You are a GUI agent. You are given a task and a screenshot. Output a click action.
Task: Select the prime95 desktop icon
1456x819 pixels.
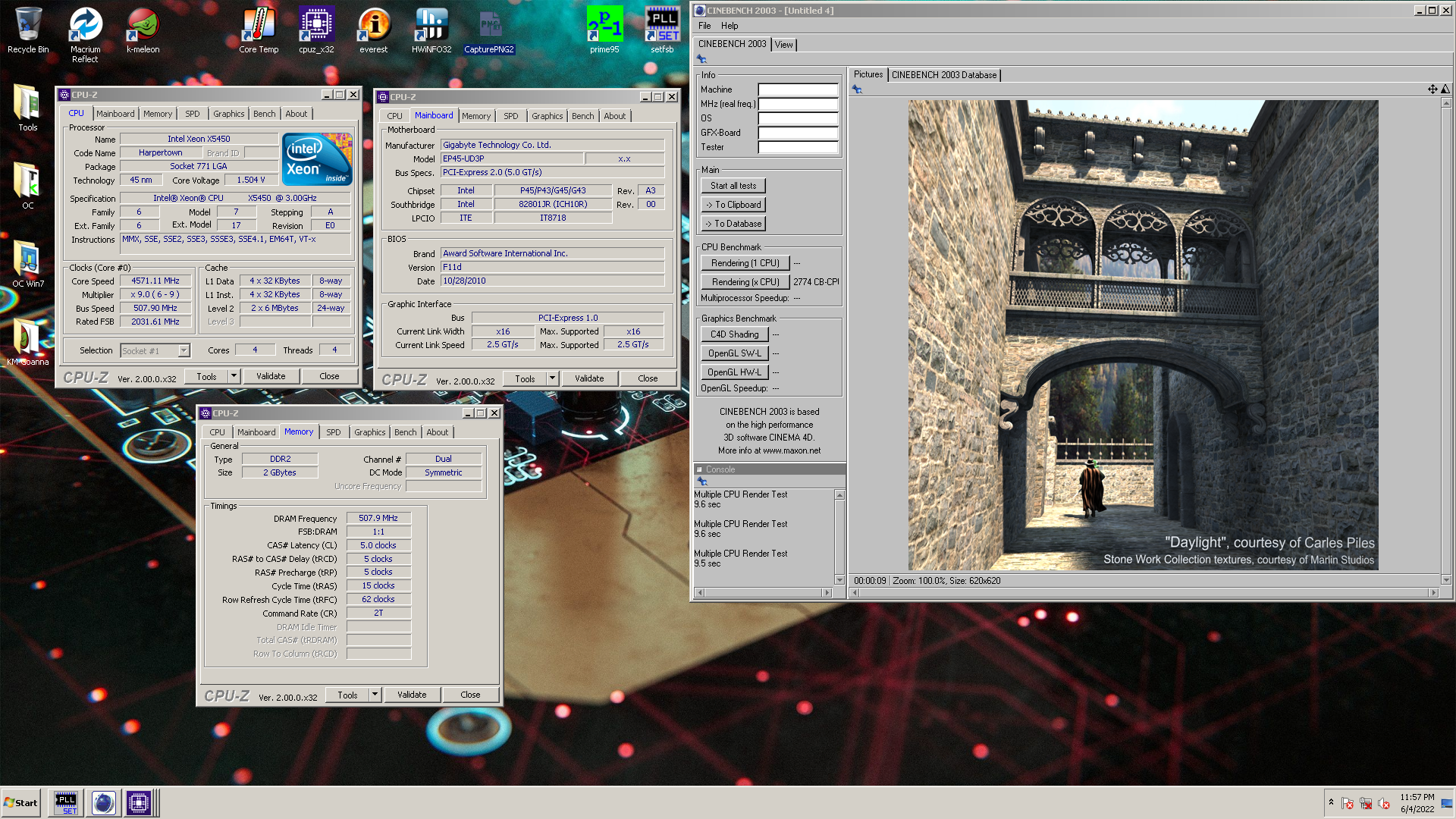point(604,30)
